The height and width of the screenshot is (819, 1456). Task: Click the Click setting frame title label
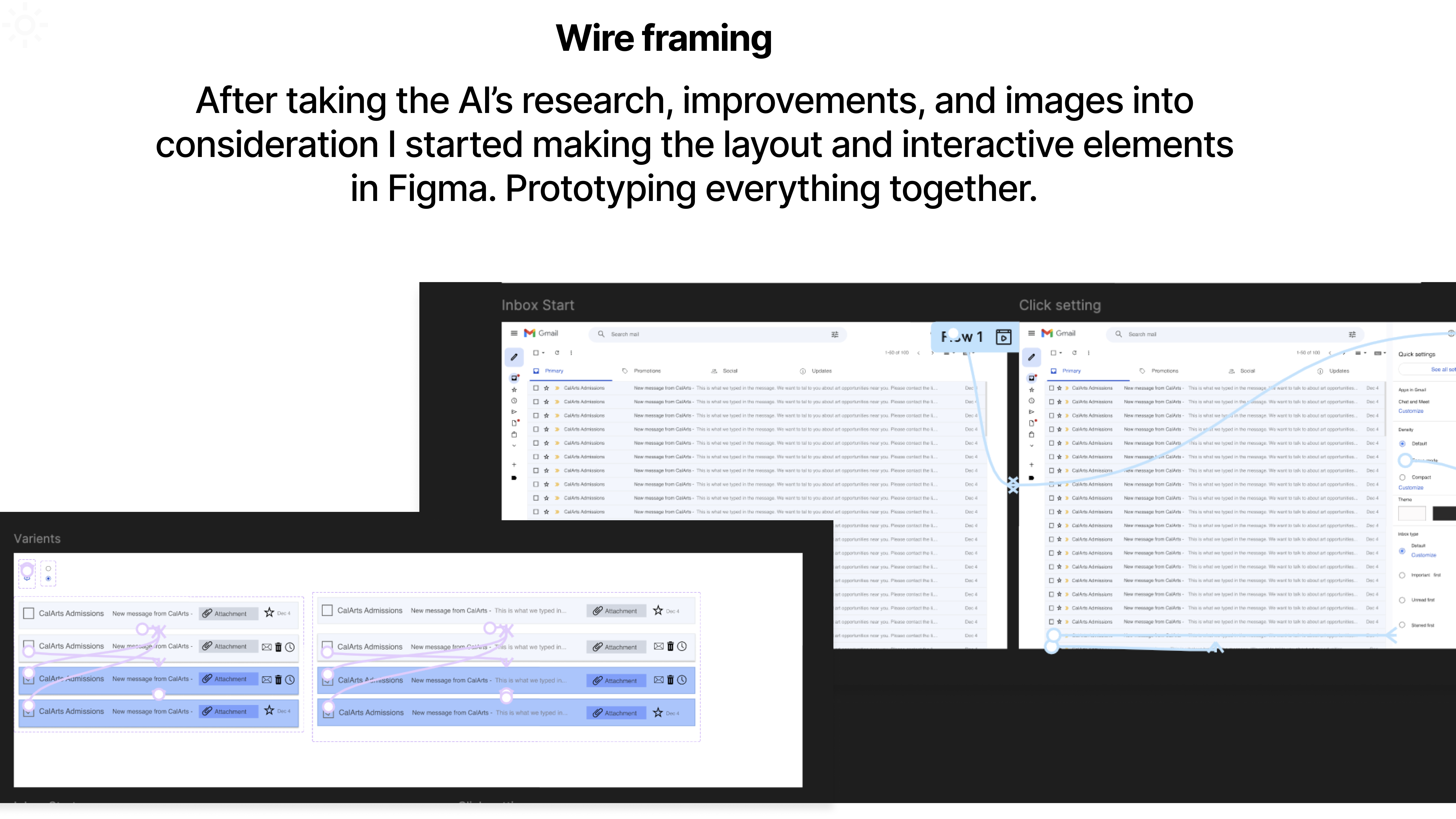[1060, 305]
